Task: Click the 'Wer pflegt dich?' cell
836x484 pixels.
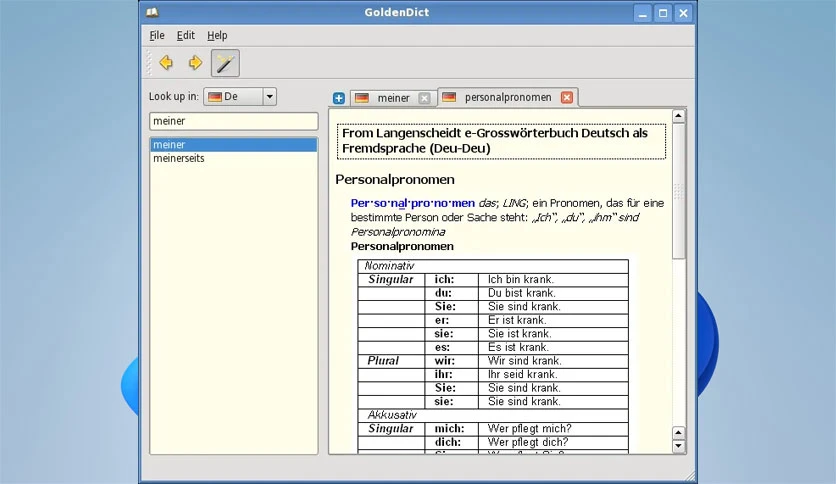Action: click(x=553, y=442)
